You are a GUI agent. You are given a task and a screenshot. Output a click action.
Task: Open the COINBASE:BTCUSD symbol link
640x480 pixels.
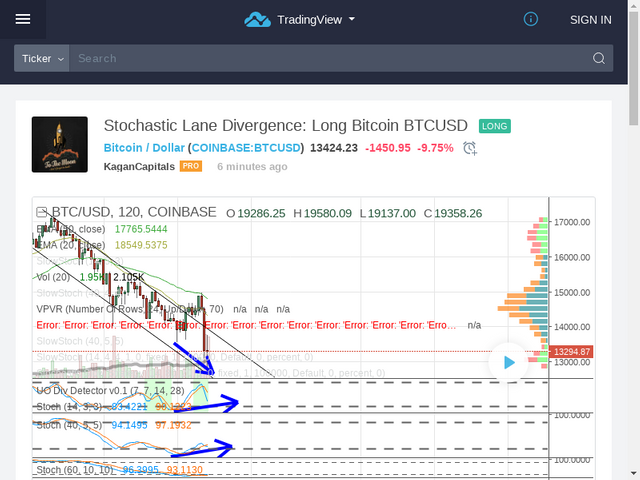click(x=246, y=148)
